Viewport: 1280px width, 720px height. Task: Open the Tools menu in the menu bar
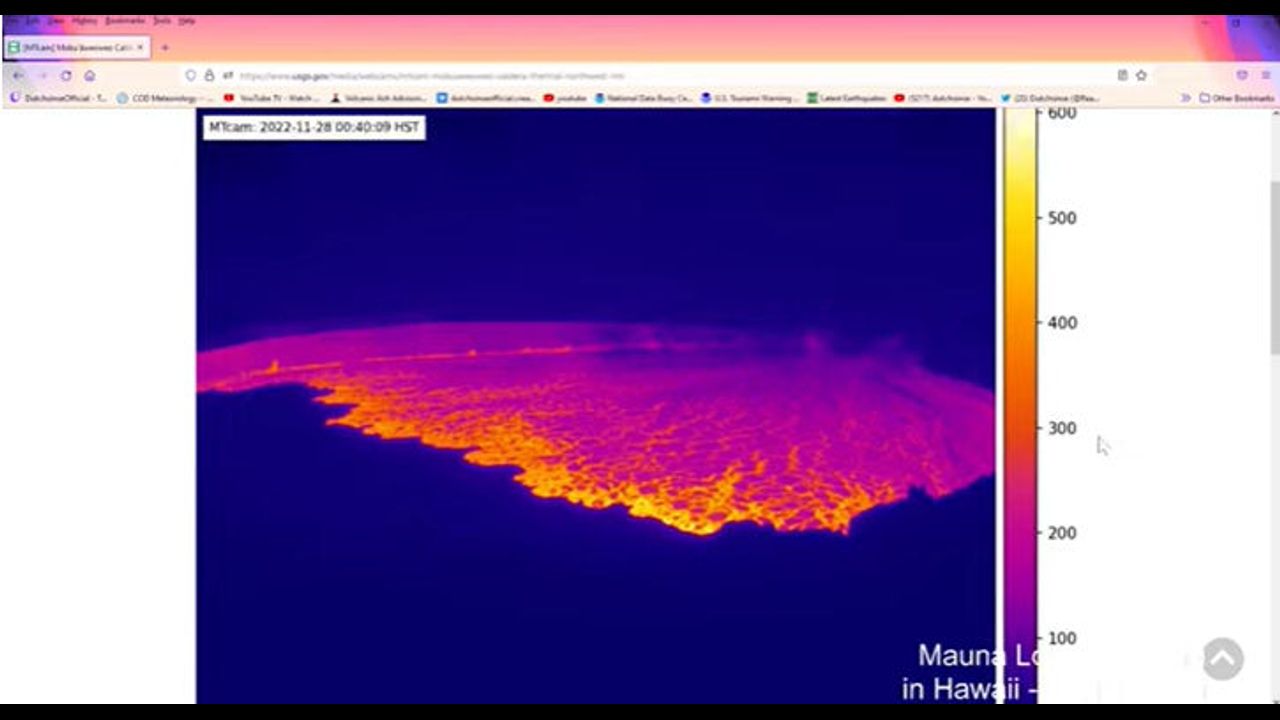[x=161, y=21]
